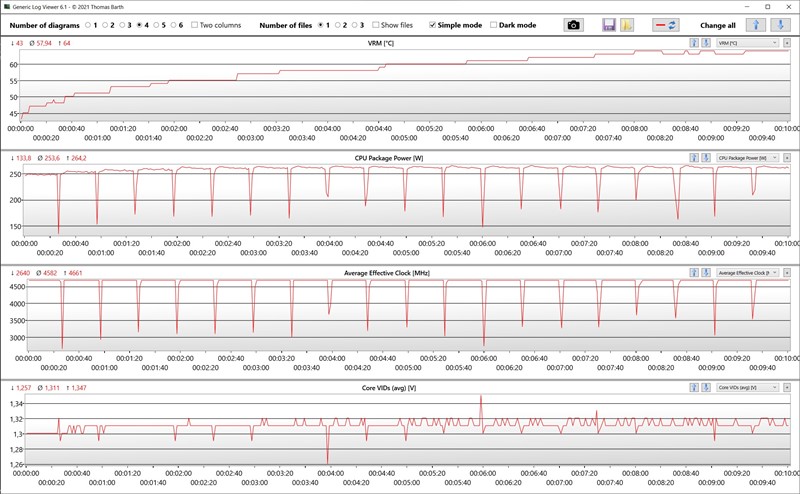Click the purple floppy disk save icon
This screenshot has width=800, height=494.
[x=609, y=24]
